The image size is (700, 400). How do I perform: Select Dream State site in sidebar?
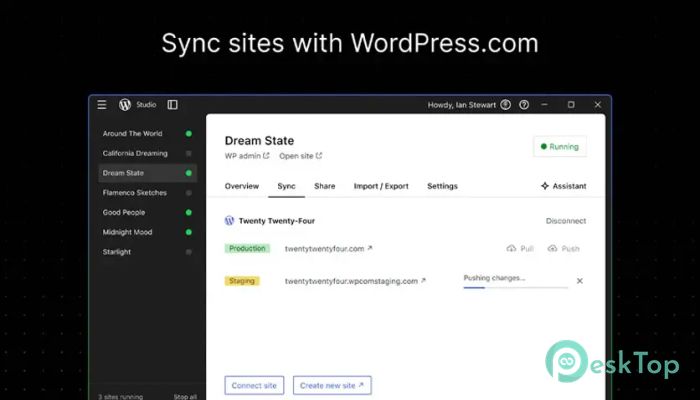[147, 173]
